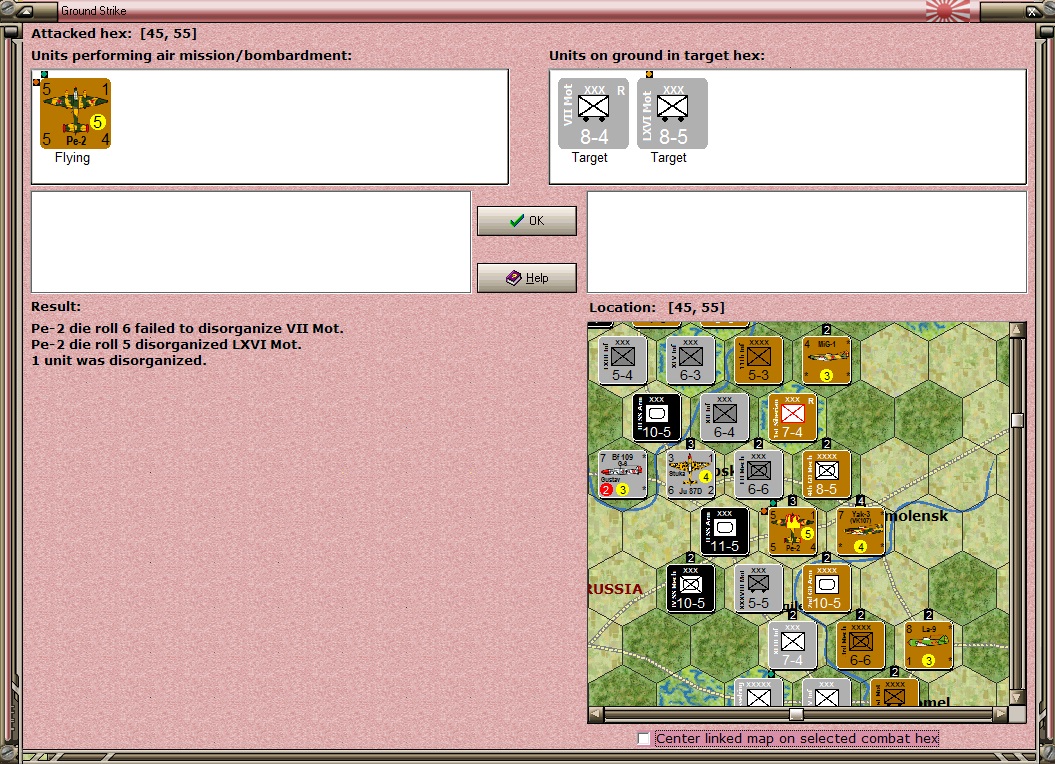Select the VII Mot 8-4 target unit

click(593, 113)
